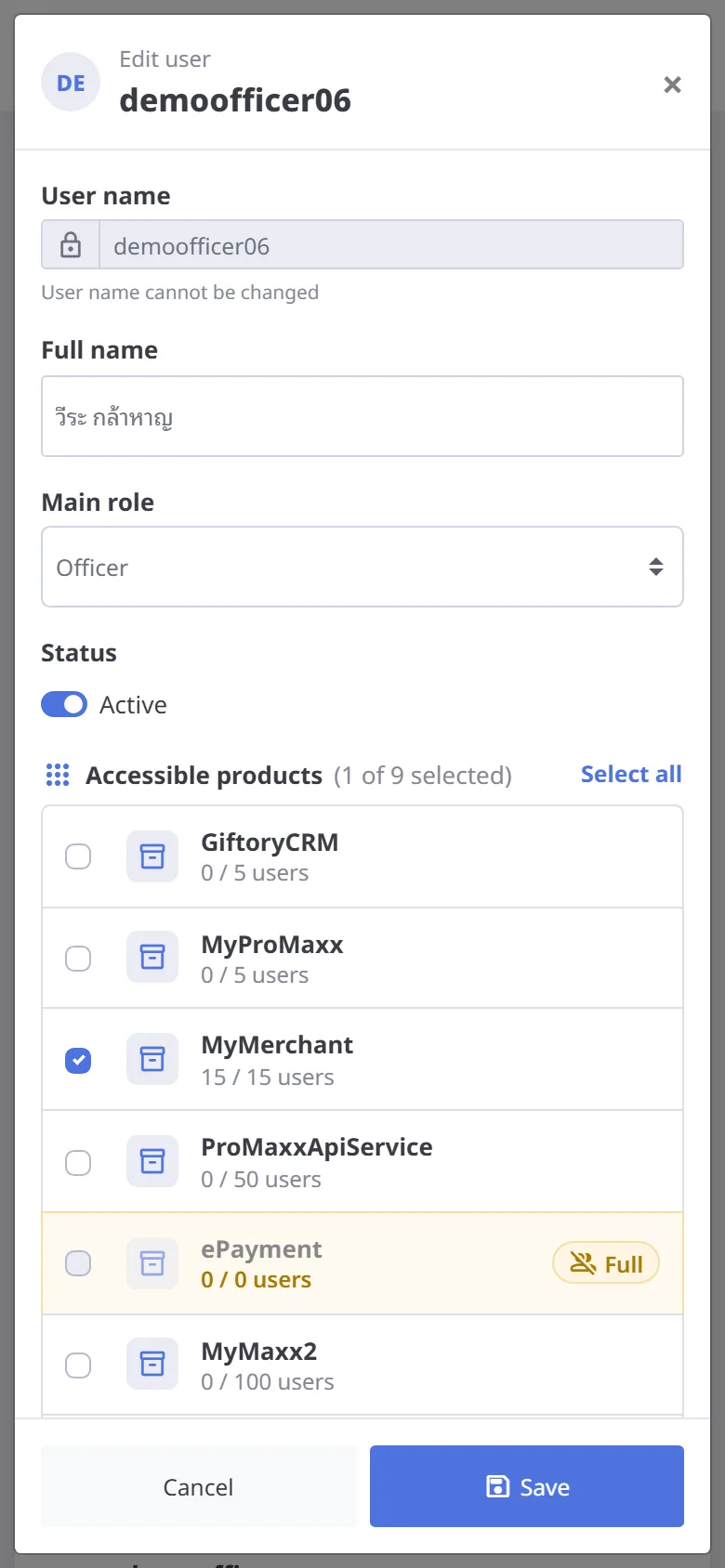Click the demoofficer06 dialog title
725x1568 pixels.
point(235,100)
